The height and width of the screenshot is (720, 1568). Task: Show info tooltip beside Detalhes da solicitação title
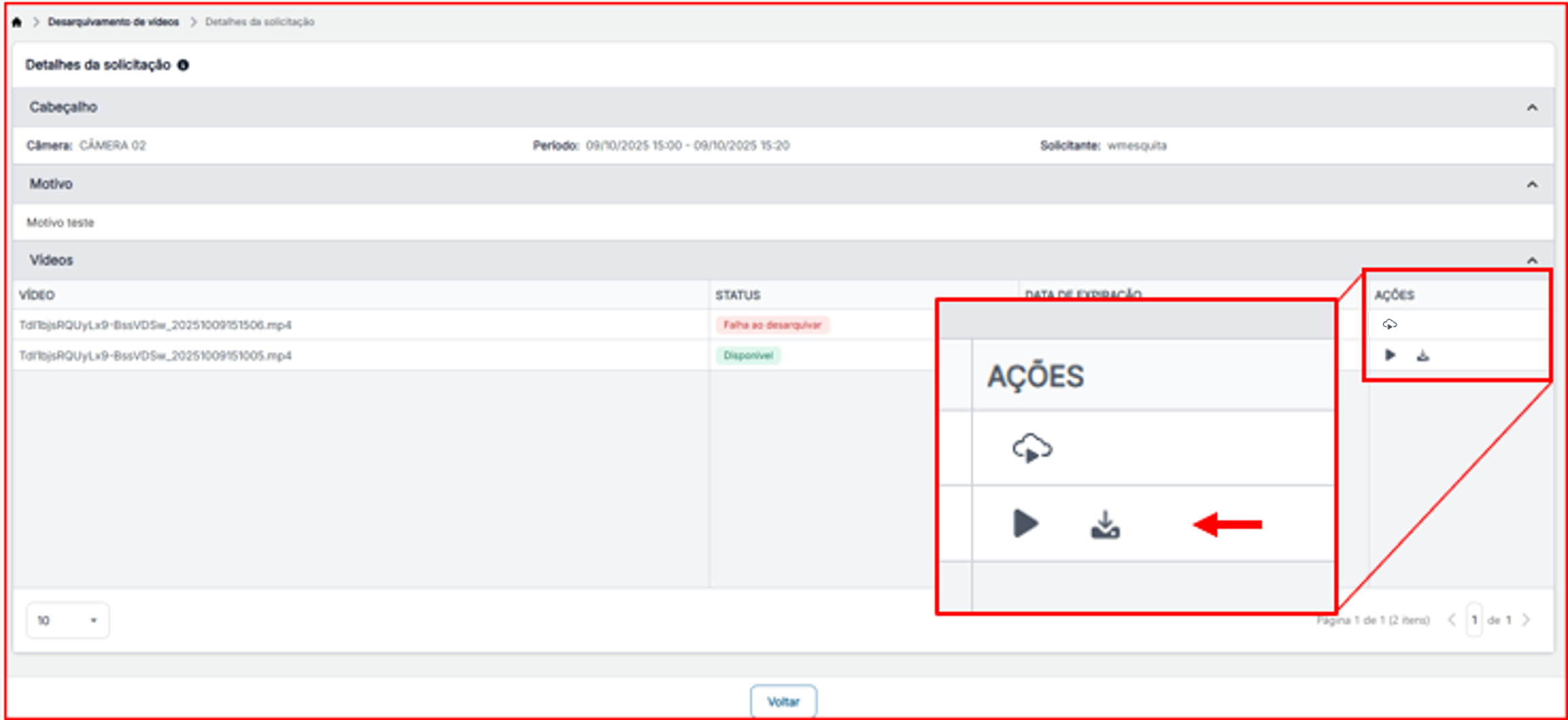[x=183, y=65]
